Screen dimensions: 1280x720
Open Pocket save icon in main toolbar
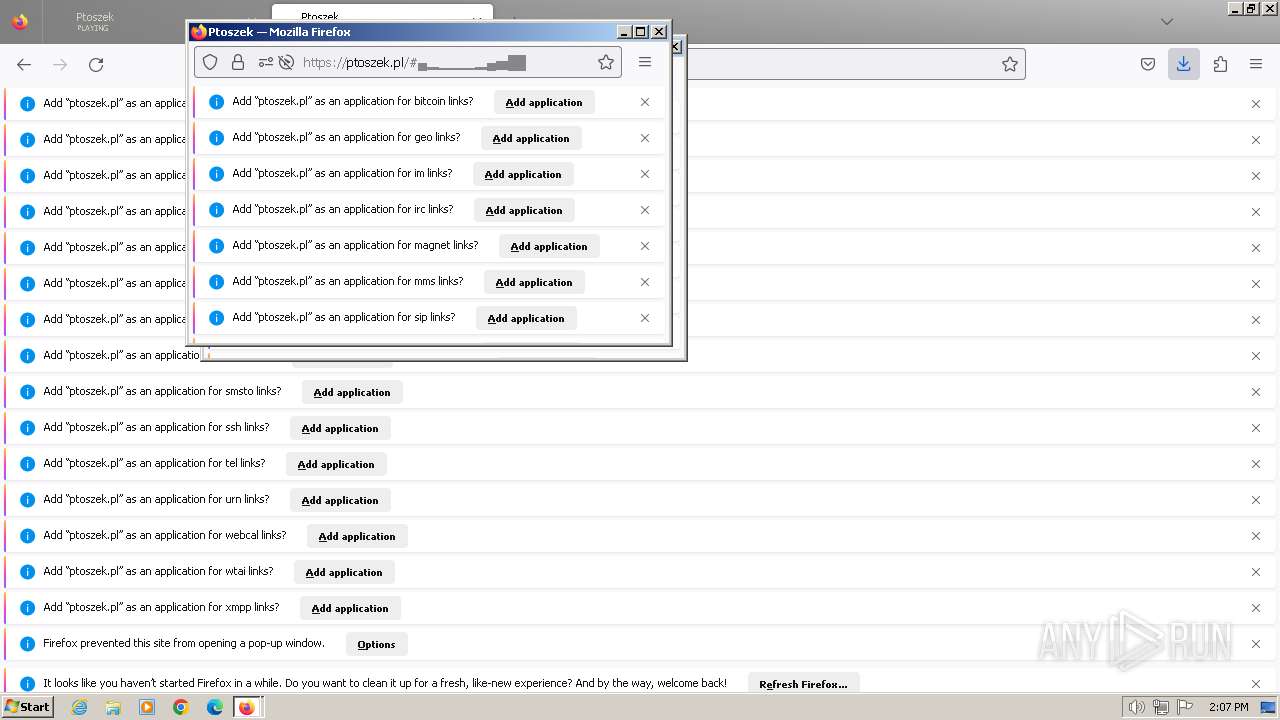(x=1148, y=64)
